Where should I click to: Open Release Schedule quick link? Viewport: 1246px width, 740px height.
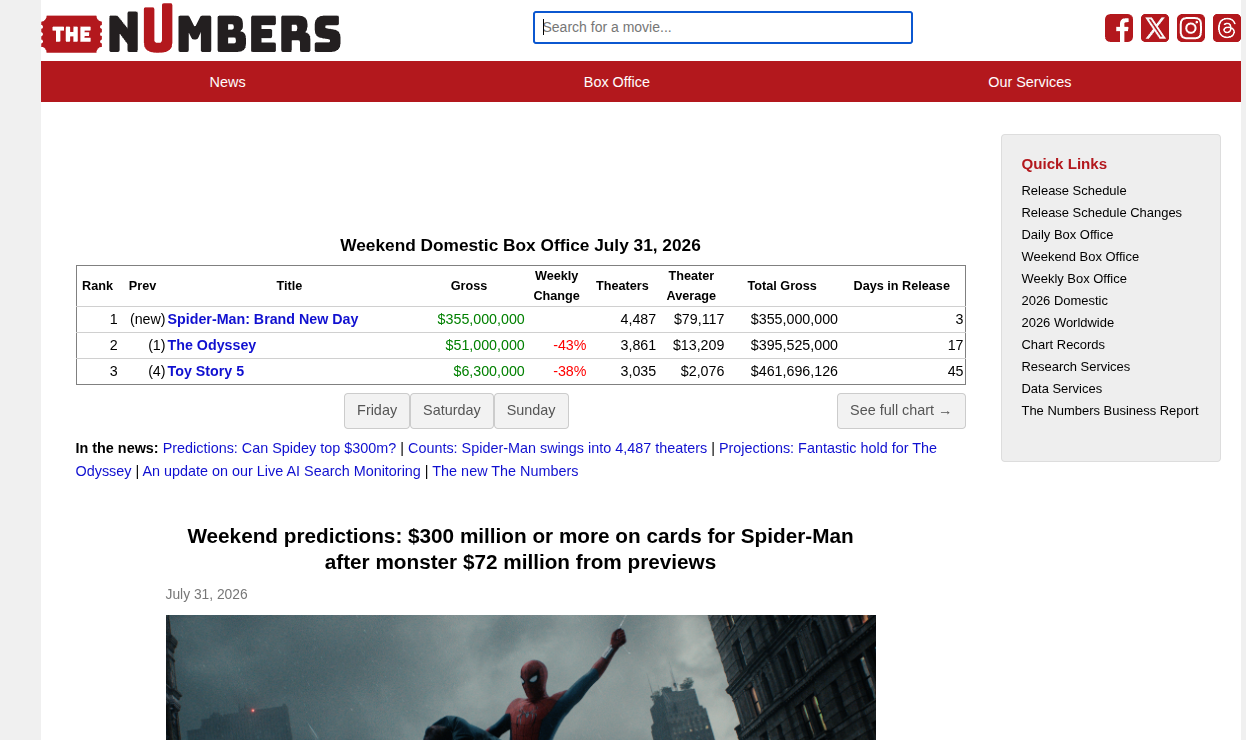(1074, 191)
